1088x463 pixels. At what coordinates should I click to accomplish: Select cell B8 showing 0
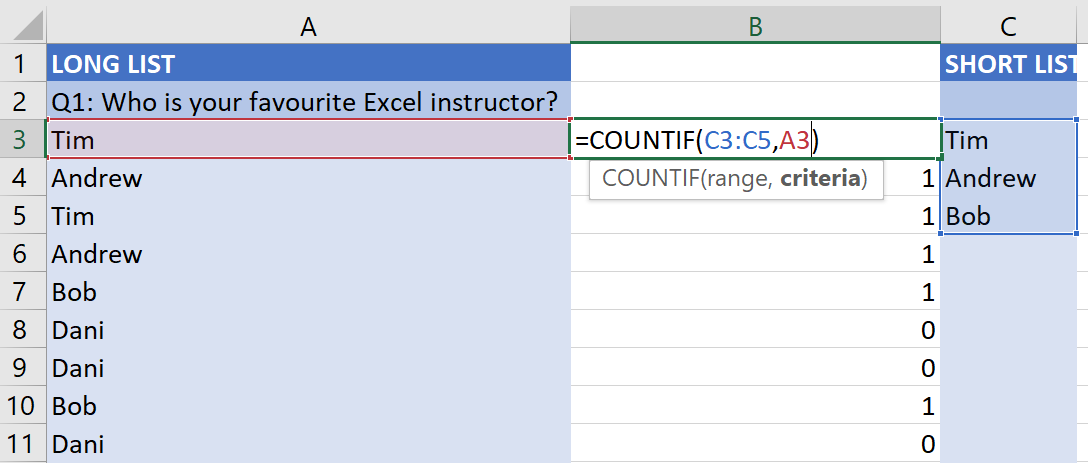756,330
